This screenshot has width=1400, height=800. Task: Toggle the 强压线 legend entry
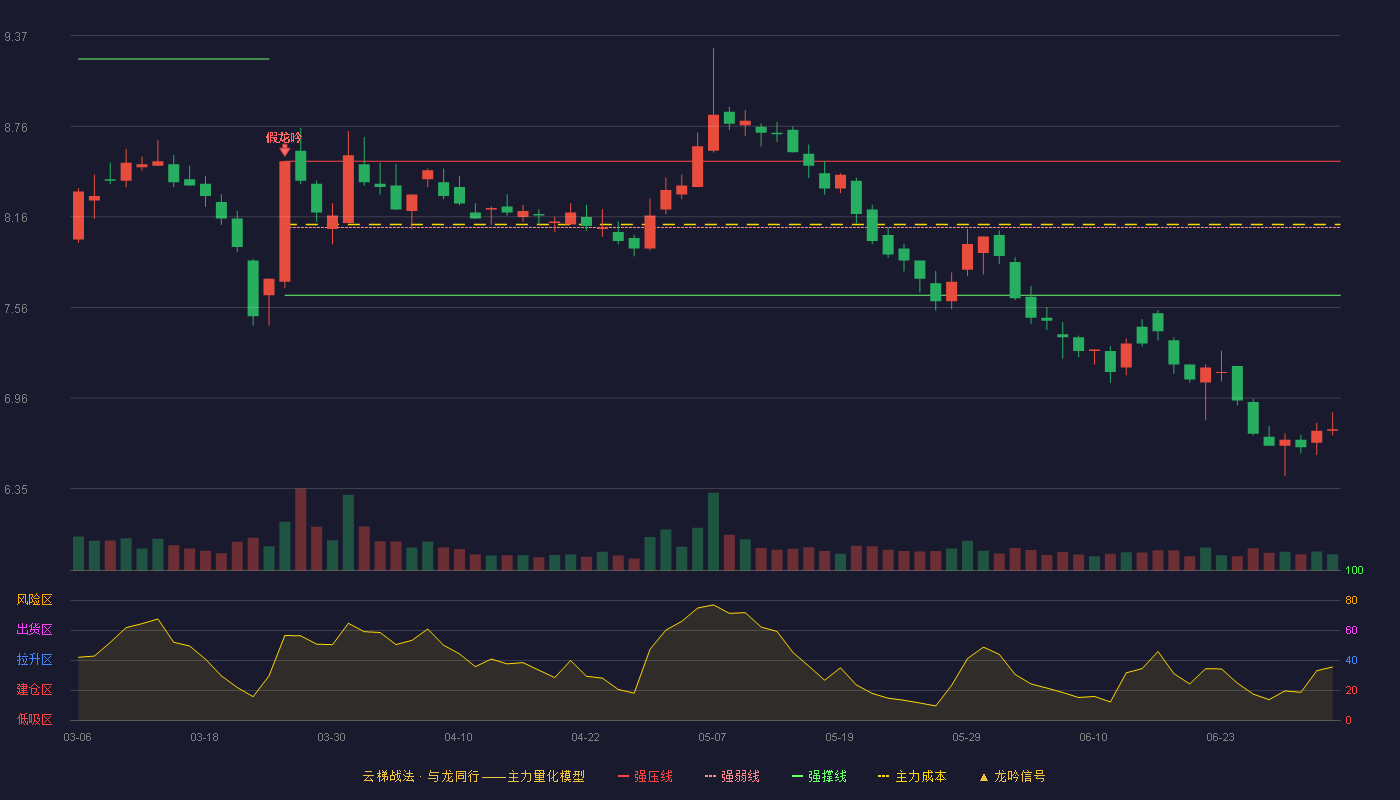645,776
